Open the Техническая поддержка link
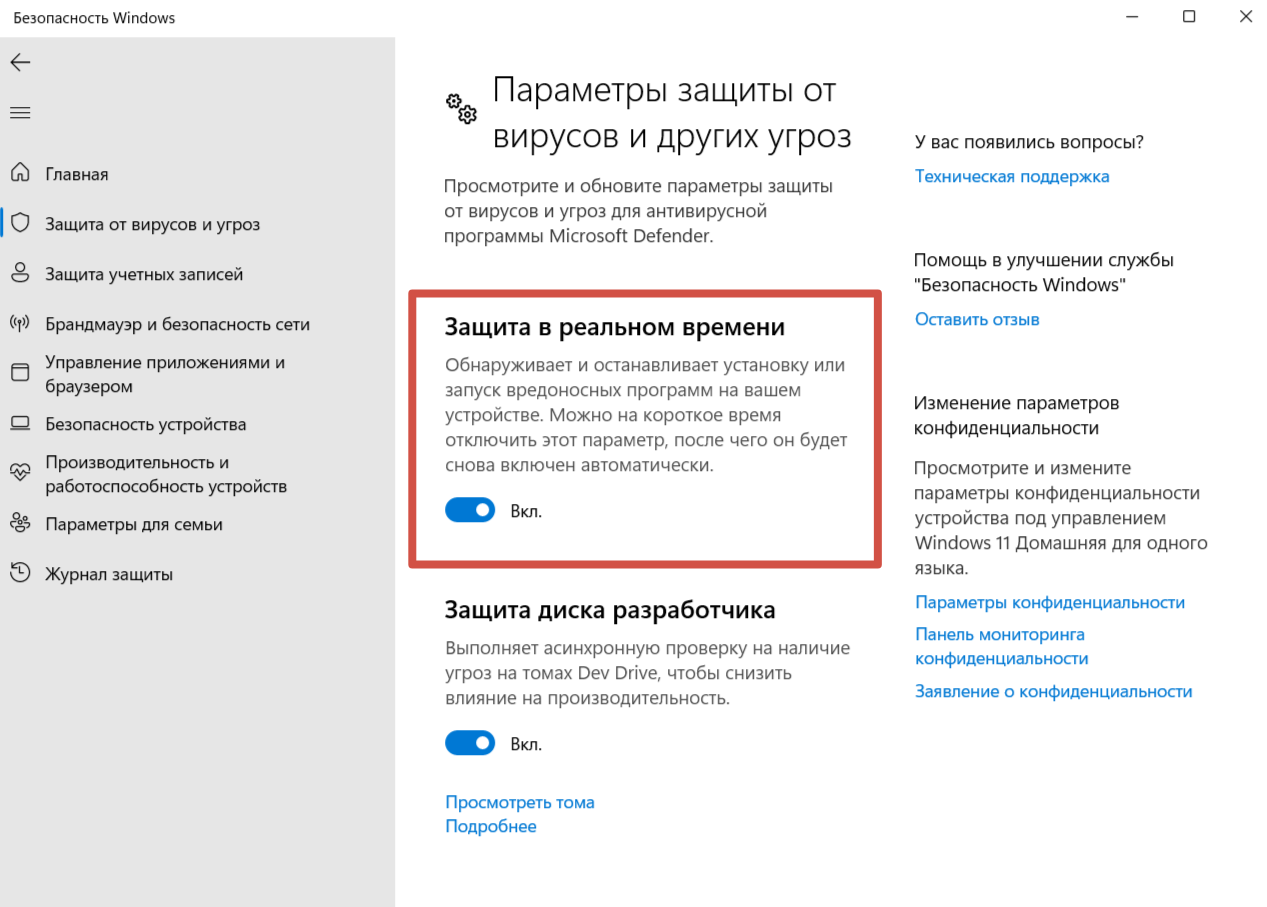This screenshot has width=1267, height=907. click(x=1011, y=176)
